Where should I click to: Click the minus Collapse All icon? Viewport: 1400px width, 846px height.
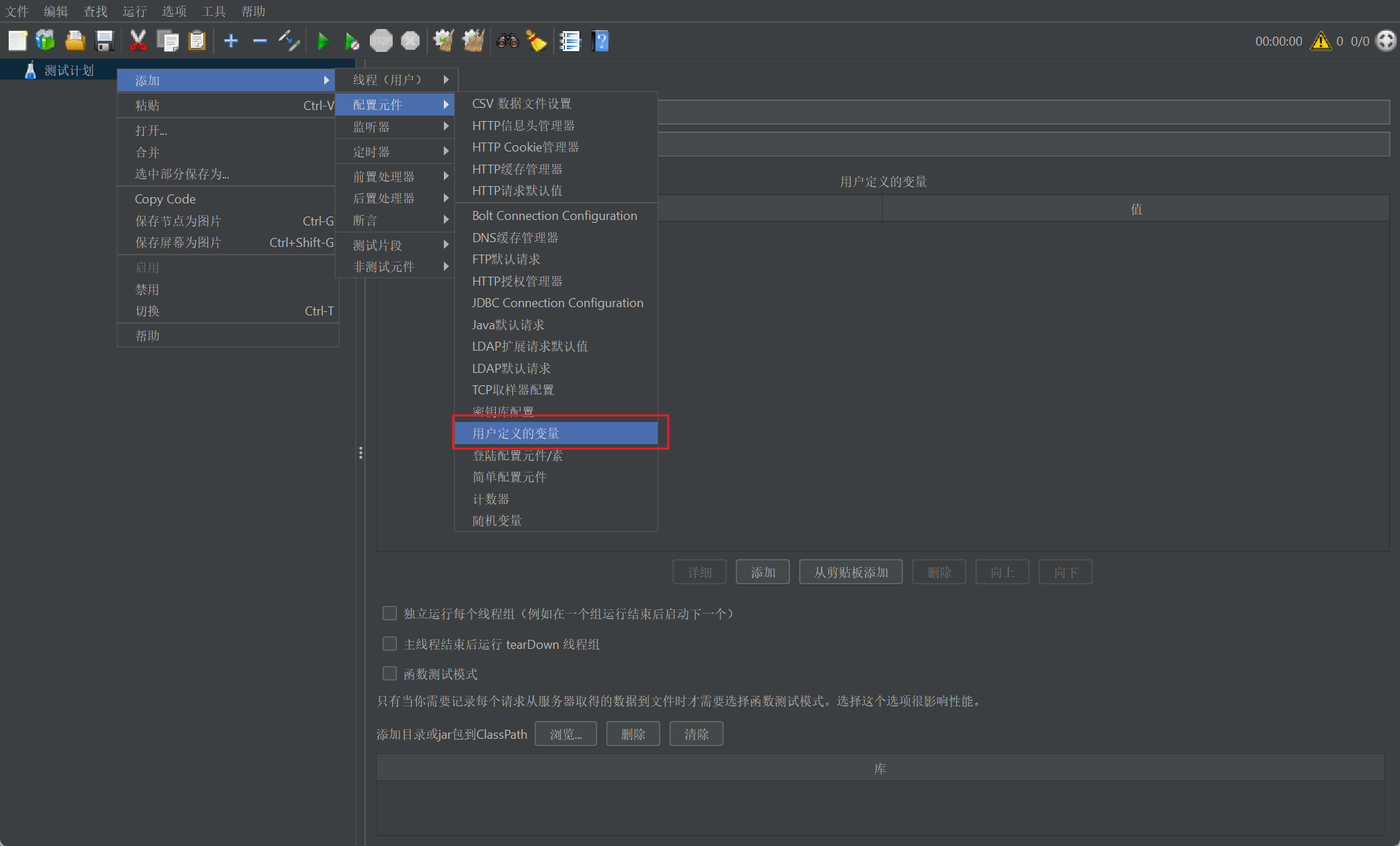260,41
